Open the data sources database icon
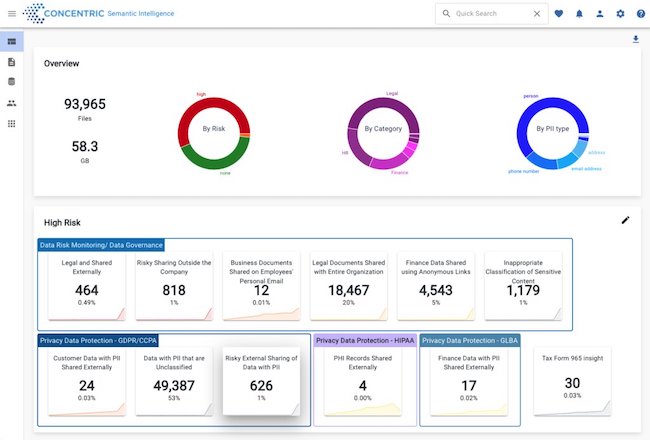650x440 pixels. click(x=11, y=82)
